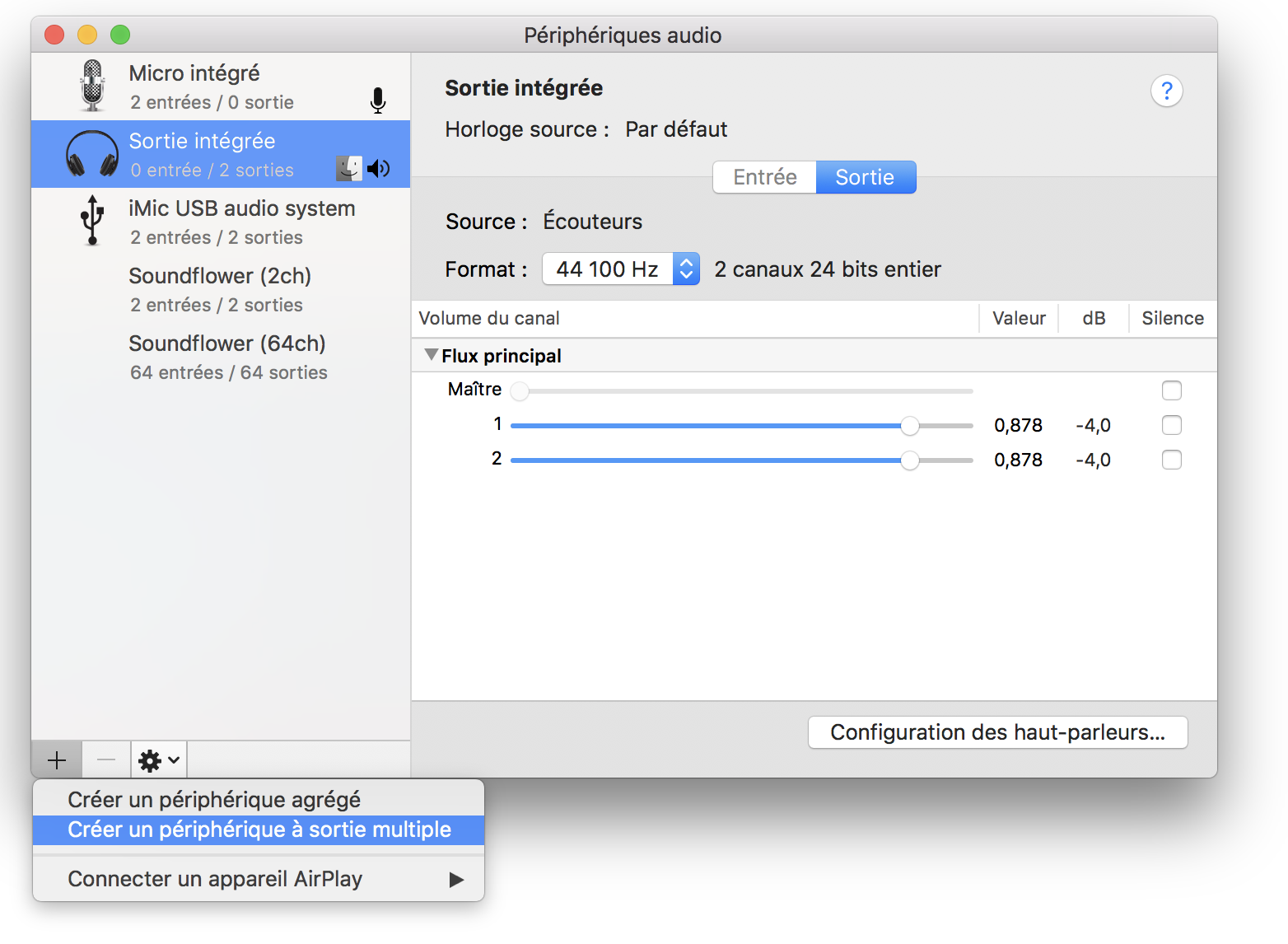Select Soundflower (2ch) device

(x=221, y=289)
